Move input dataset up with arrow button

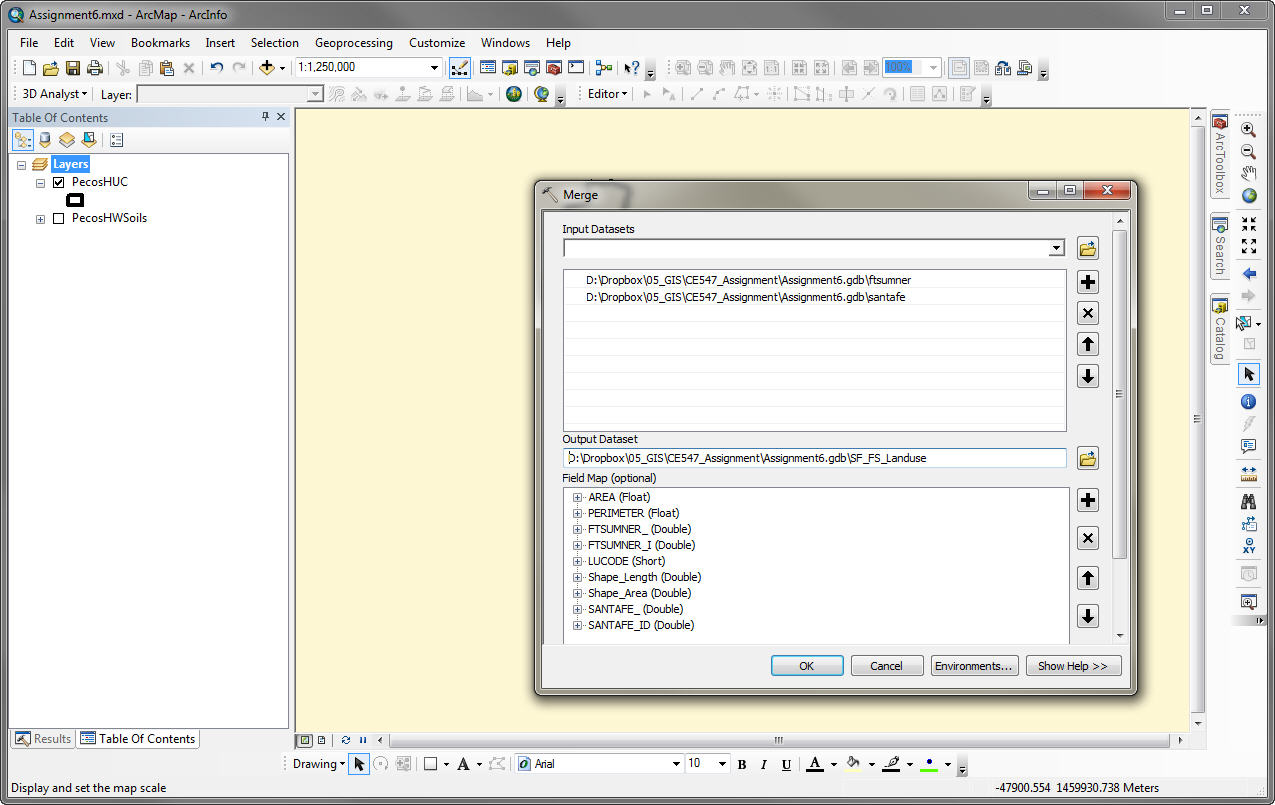click(1088, 344)
